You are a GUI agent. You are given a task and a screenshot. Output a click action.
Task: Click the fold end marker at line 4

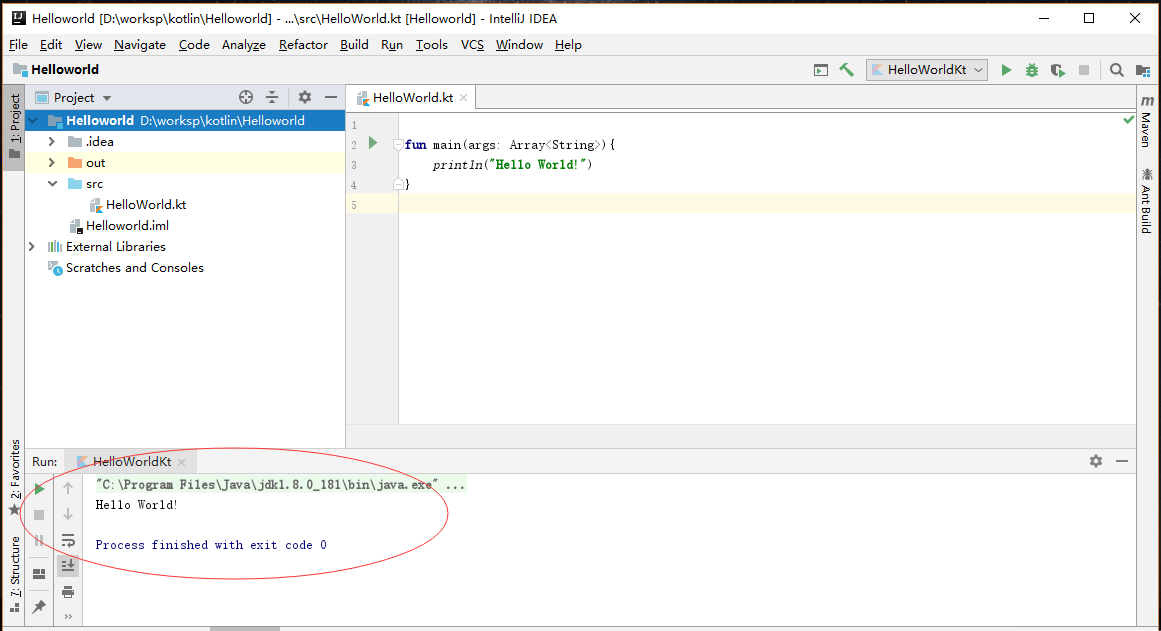coord(398,184)
